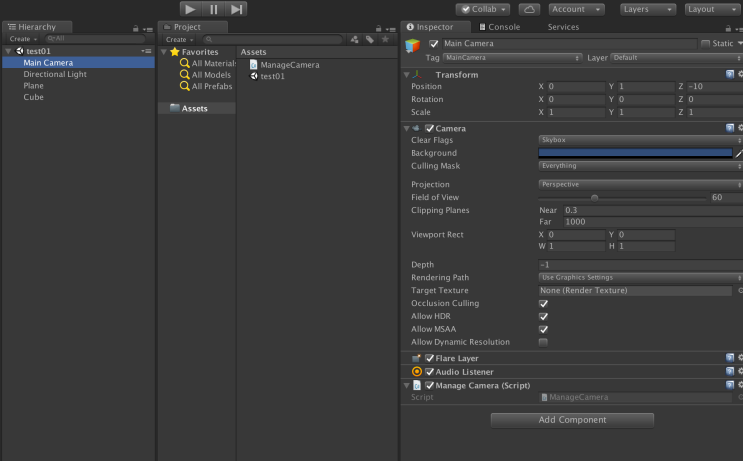
Task: Collapse the Favorites group
Action: pyautogui.click(x=164, y=52)
